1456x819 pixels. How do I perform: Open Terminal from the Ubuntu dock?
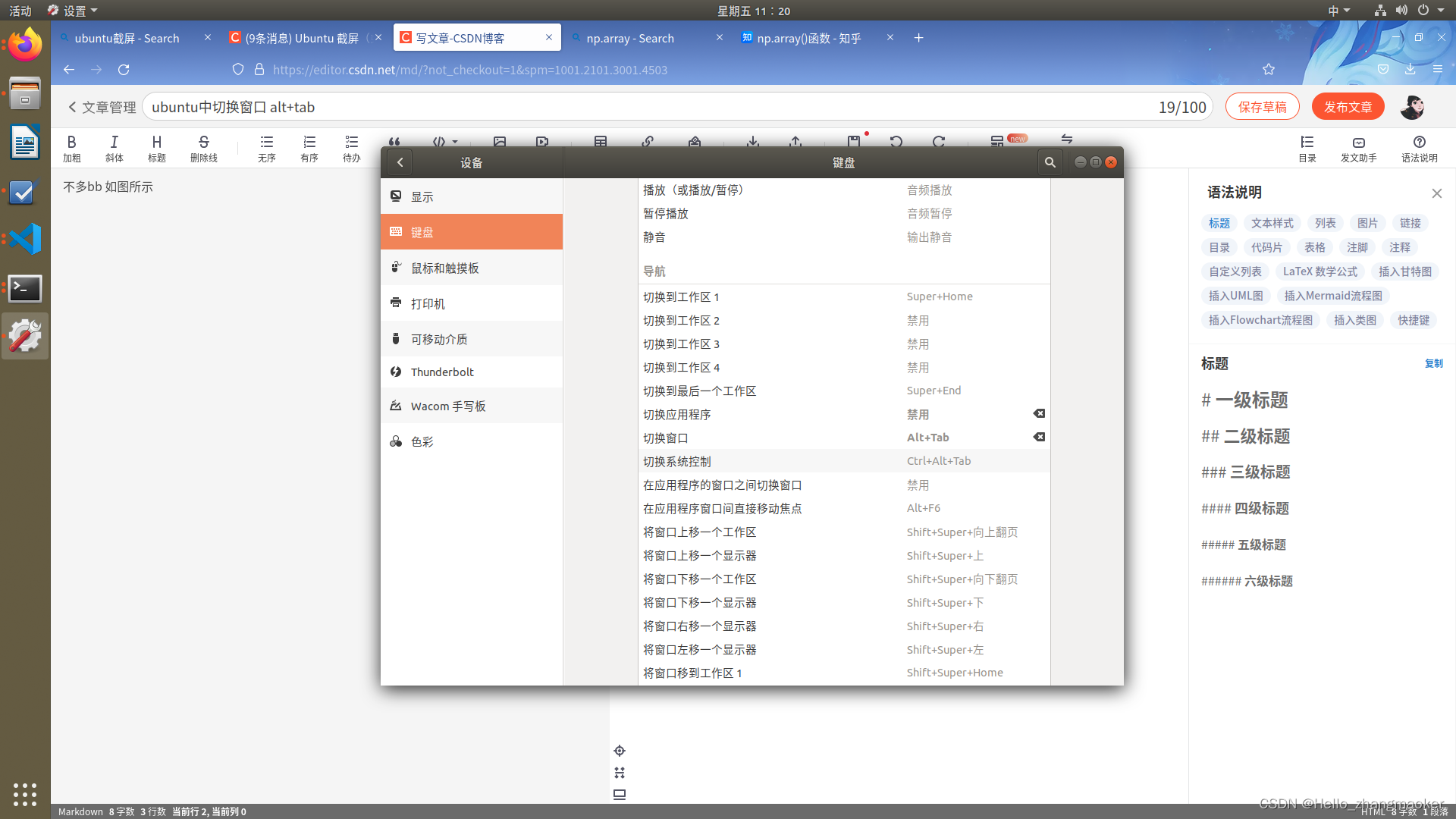[x=25, y=288]
